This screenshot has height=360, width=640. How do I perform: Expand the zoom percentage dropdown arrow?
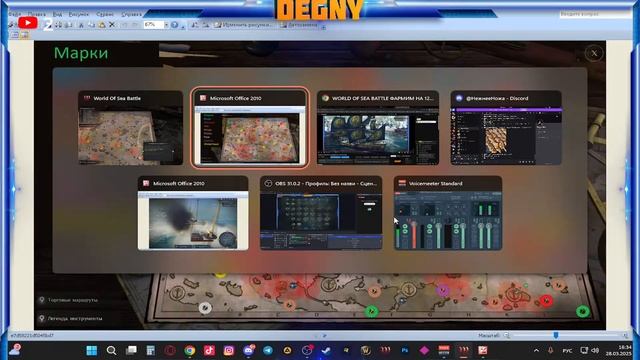pyautogui.click(x=166, y=25)
